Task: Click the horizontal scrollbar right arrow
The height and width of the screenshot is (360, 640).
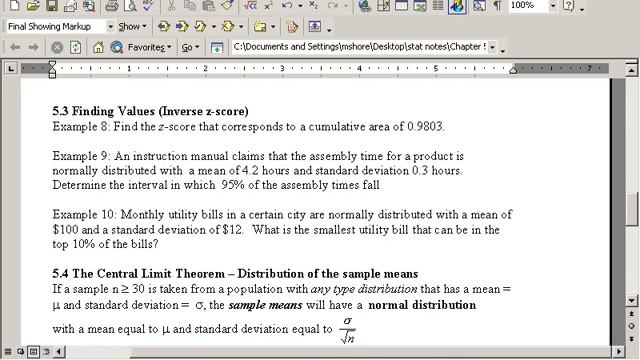Action: pyautogui.click(x=619, y=351)
